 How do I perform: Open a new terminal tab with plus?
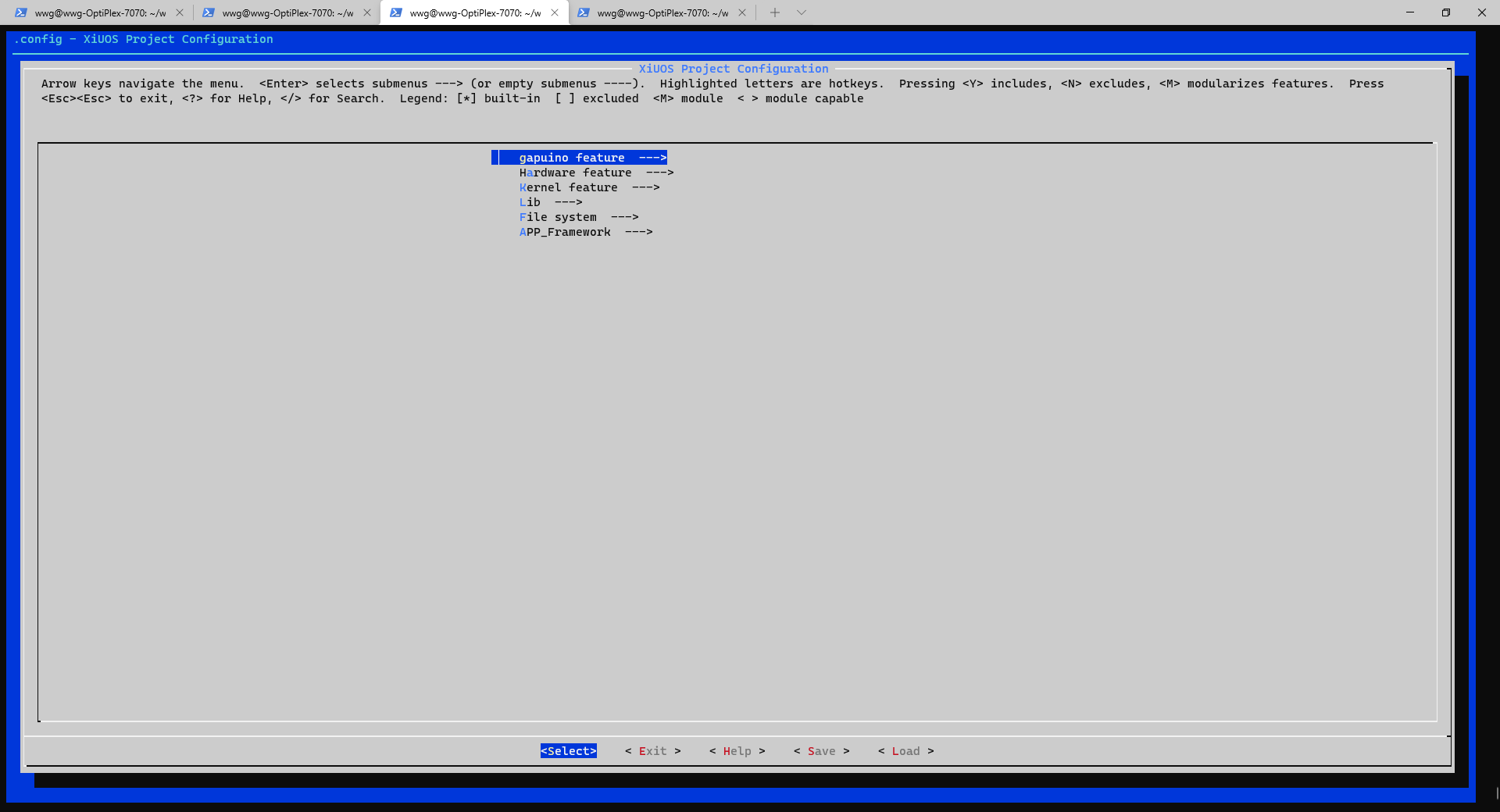[x=775, y=12]
